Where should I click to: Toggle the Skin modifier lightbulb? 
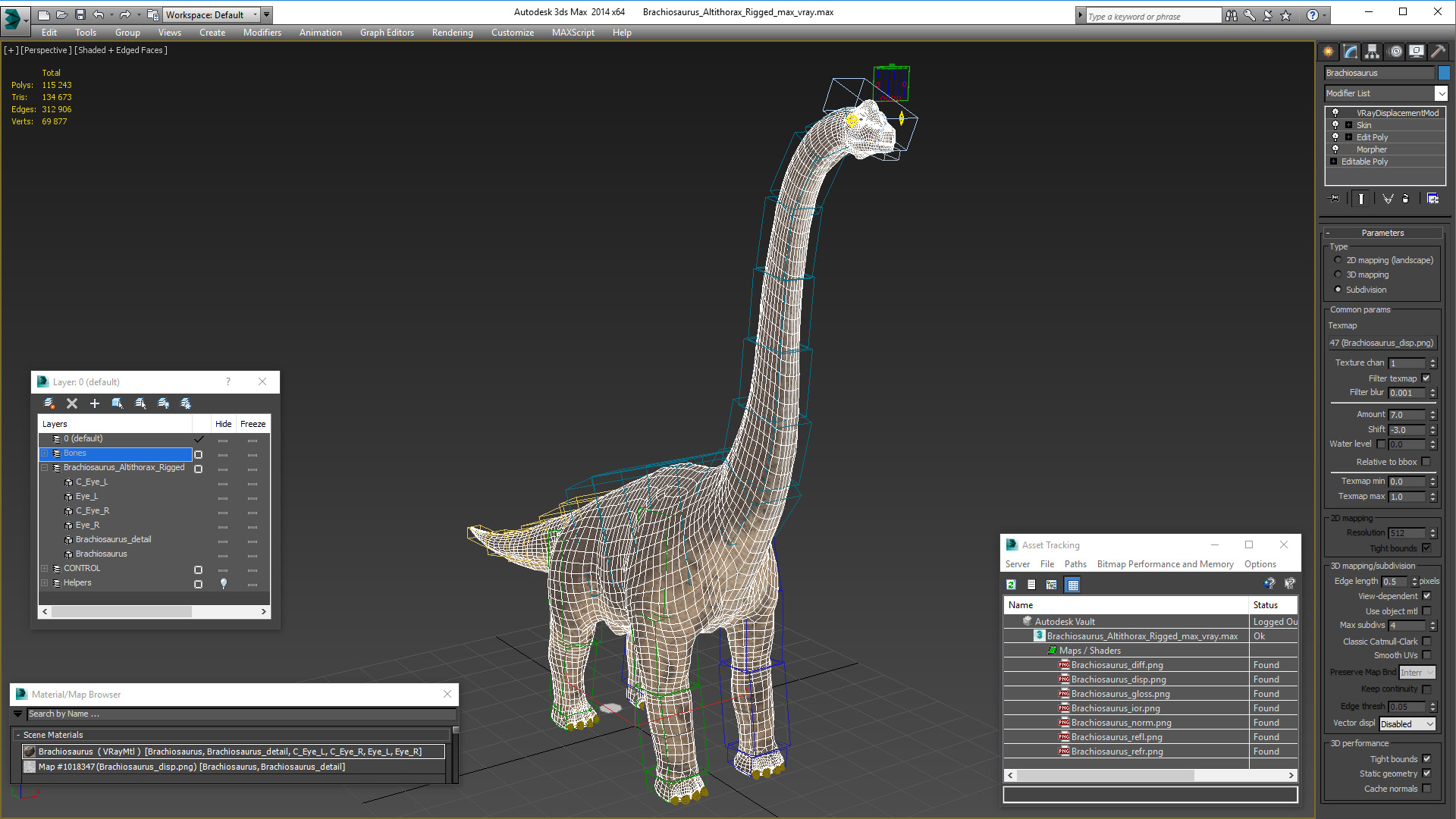coord(1335,125)
